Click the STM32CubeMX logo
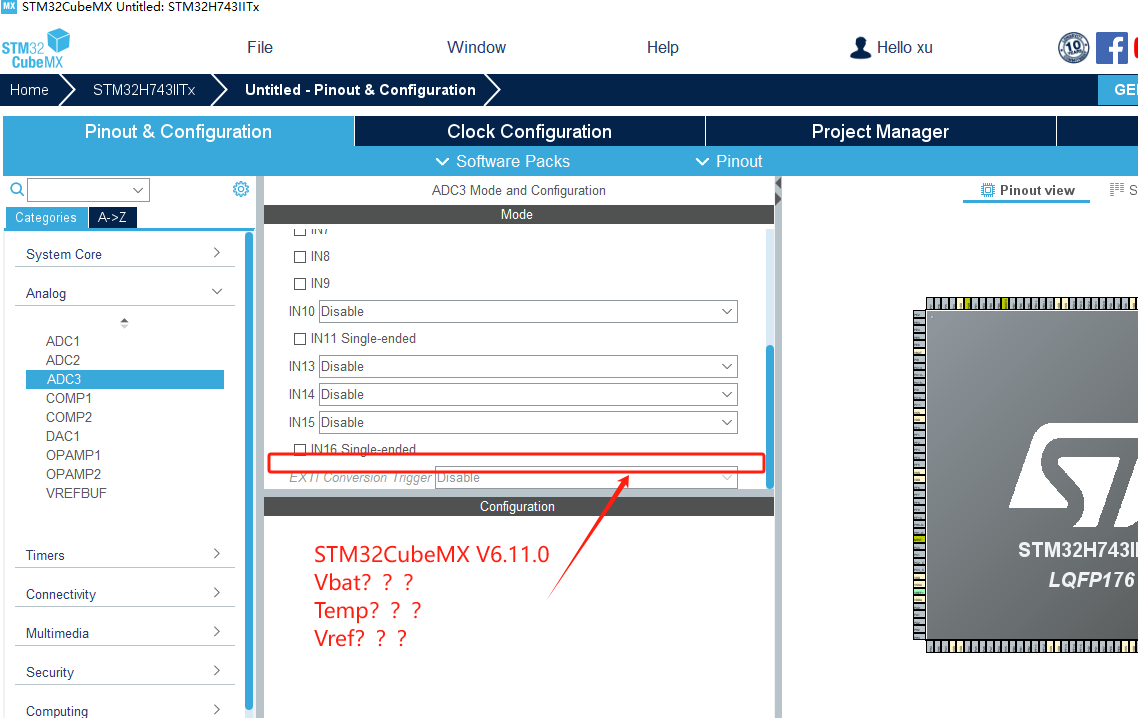Image resolution: width=1138 pixels, height=718 pixels. pos(36,47)
